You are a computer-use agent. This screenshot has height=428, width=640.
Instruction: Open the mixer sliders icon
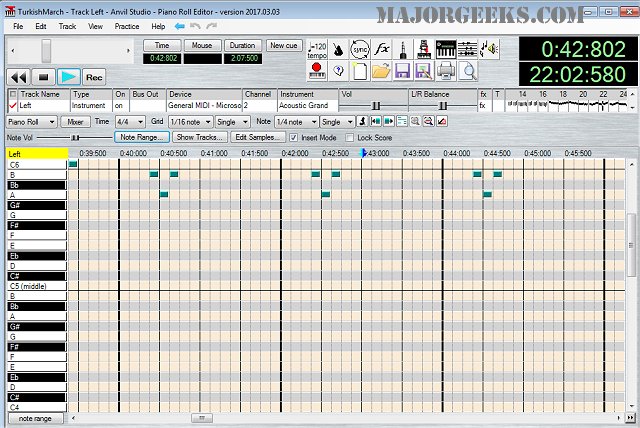[x=467, y=50]
